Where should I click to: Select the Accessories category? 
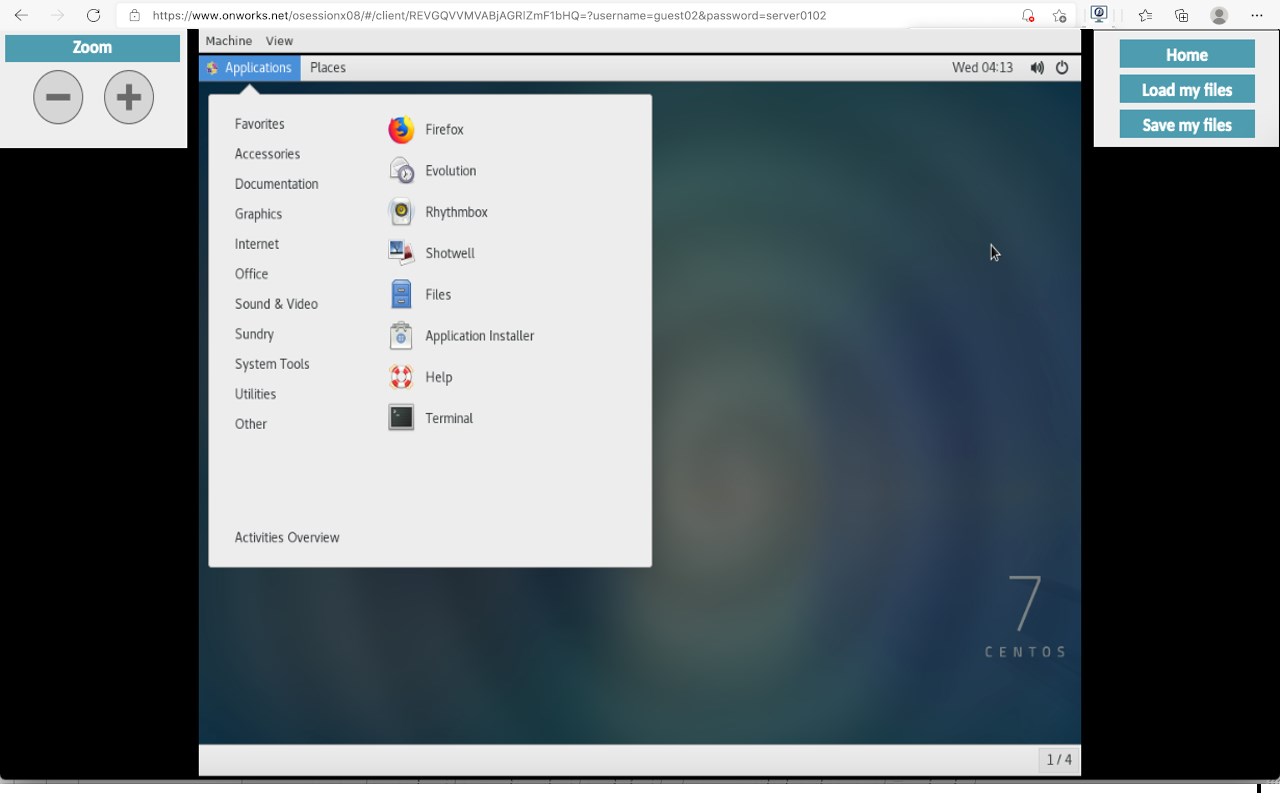point(267,154)
